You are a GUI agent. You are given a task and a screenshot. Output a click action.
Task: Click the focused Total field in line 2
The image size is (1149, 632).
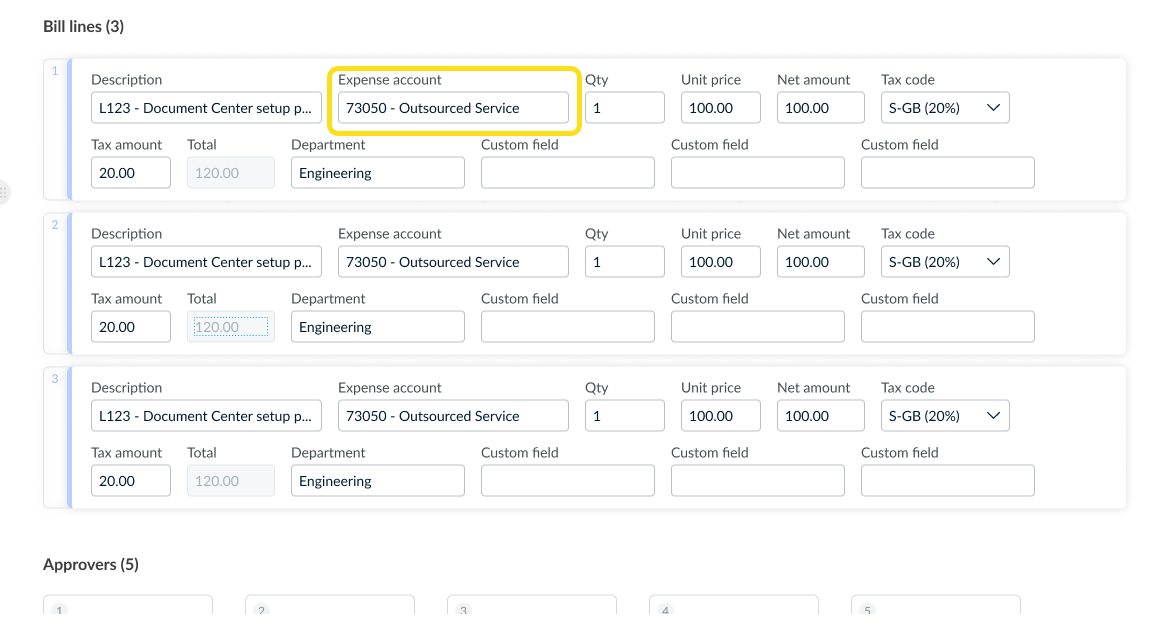click(x=231, y=327)
